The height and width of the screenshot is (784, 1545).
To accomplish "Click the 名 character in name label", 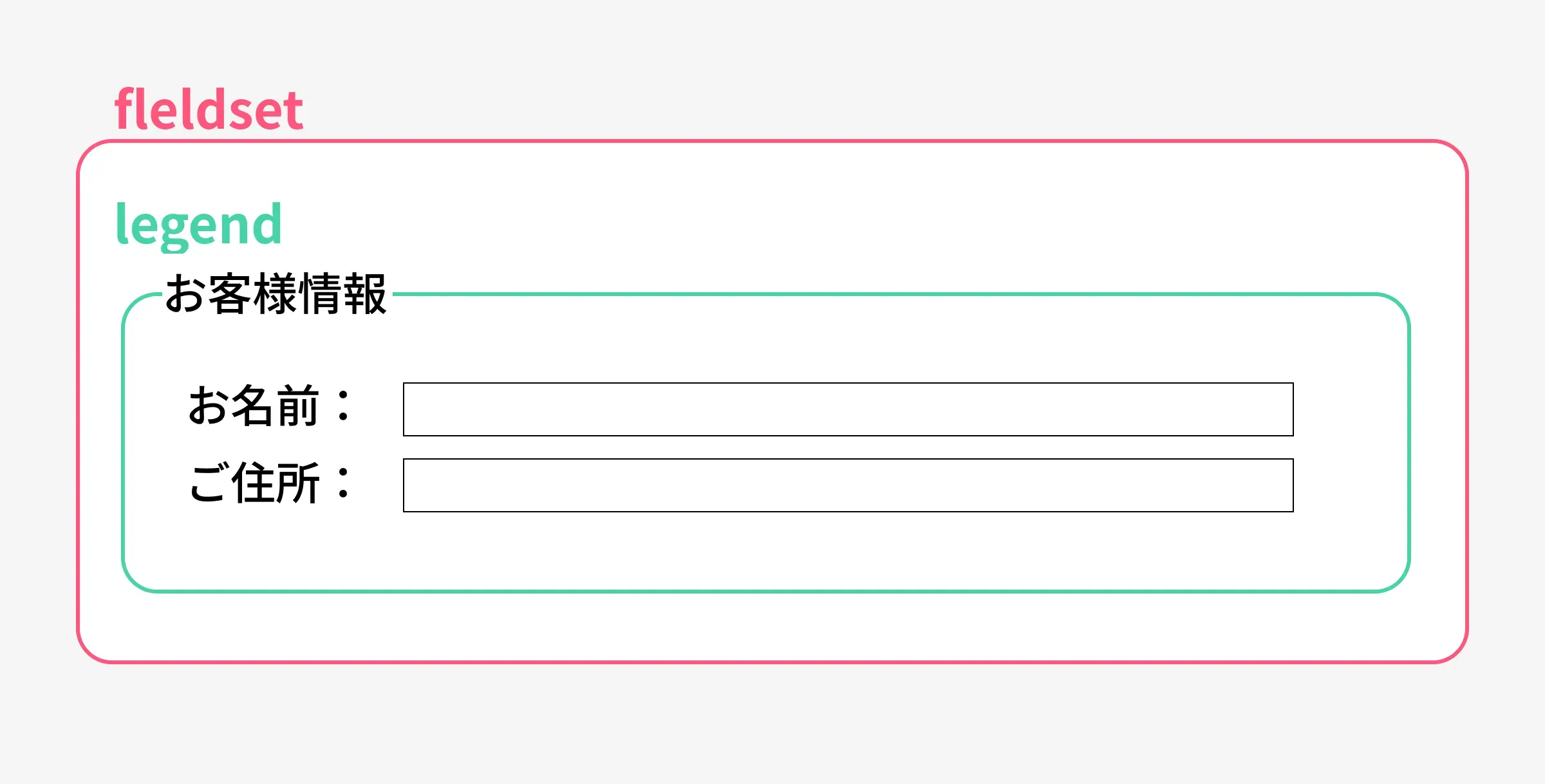I will (252, 406).
